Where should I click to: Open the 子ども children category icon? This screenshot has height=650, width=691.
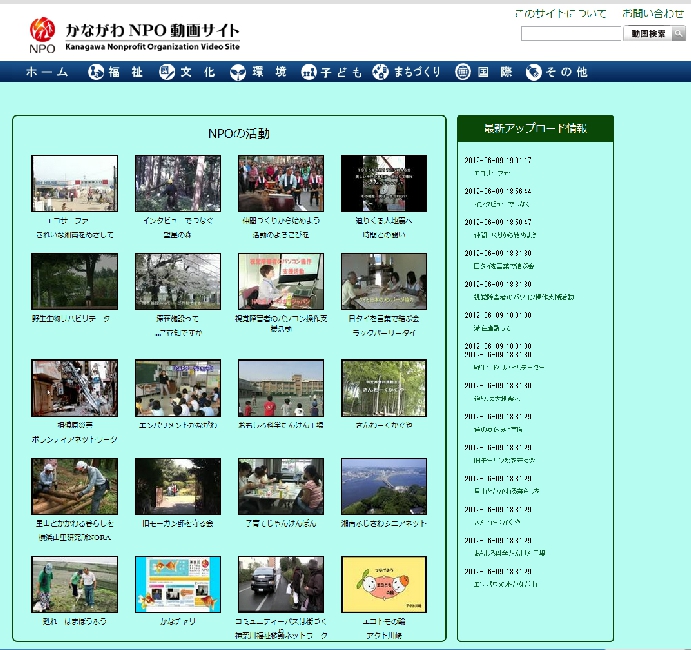(309, 72)
